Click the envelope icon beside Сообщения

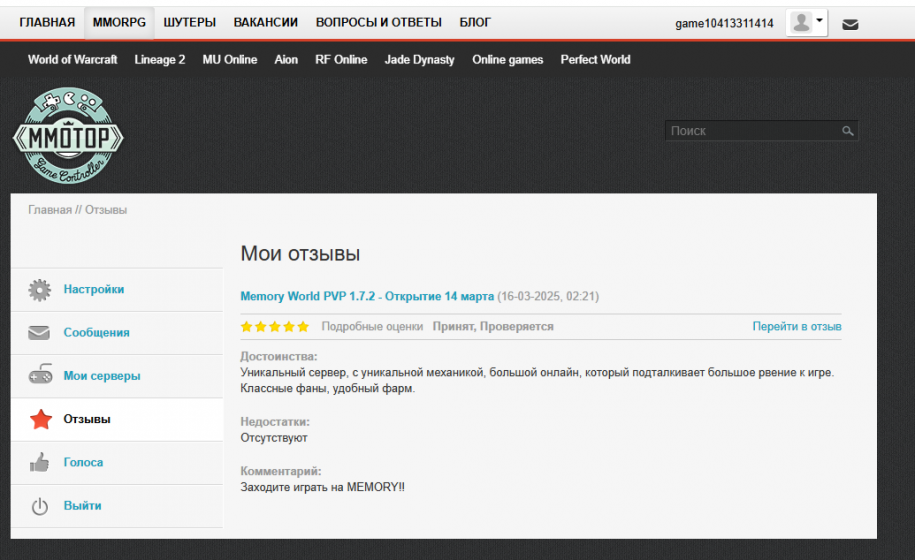(39, 332)
